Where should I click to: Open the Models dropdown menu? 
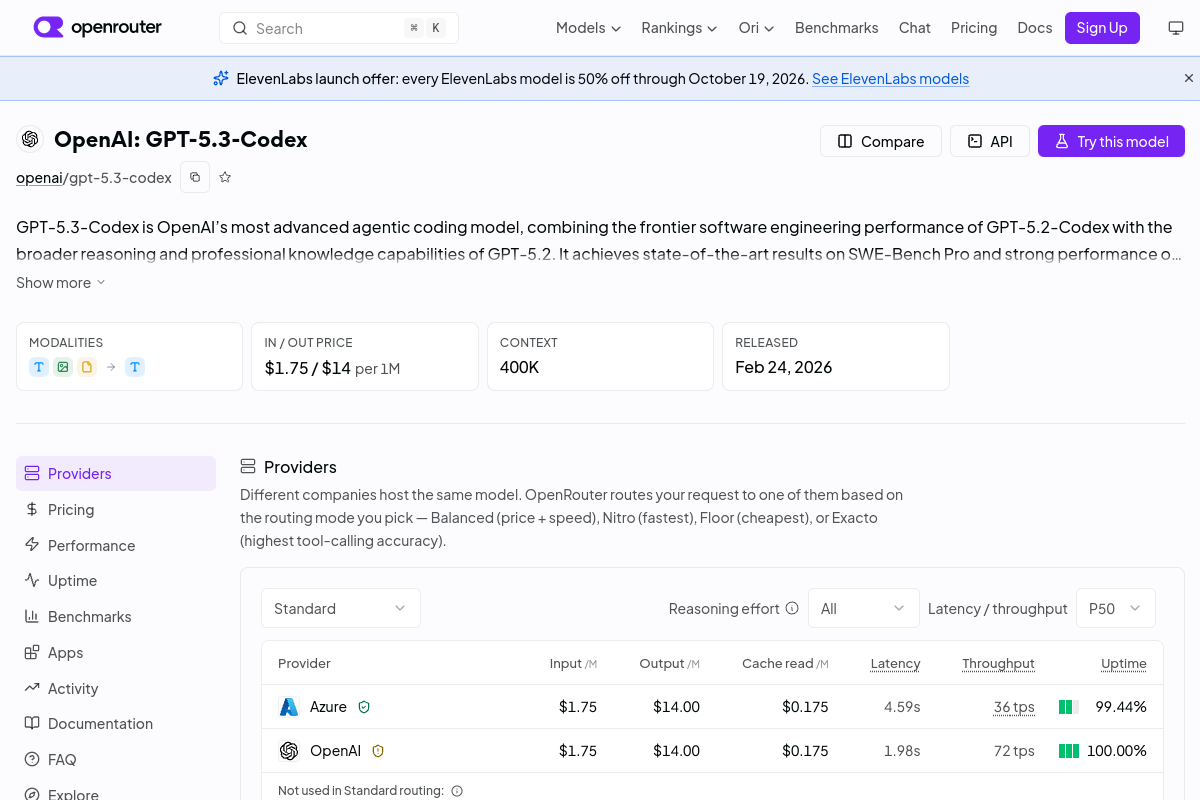click(588, 28)
